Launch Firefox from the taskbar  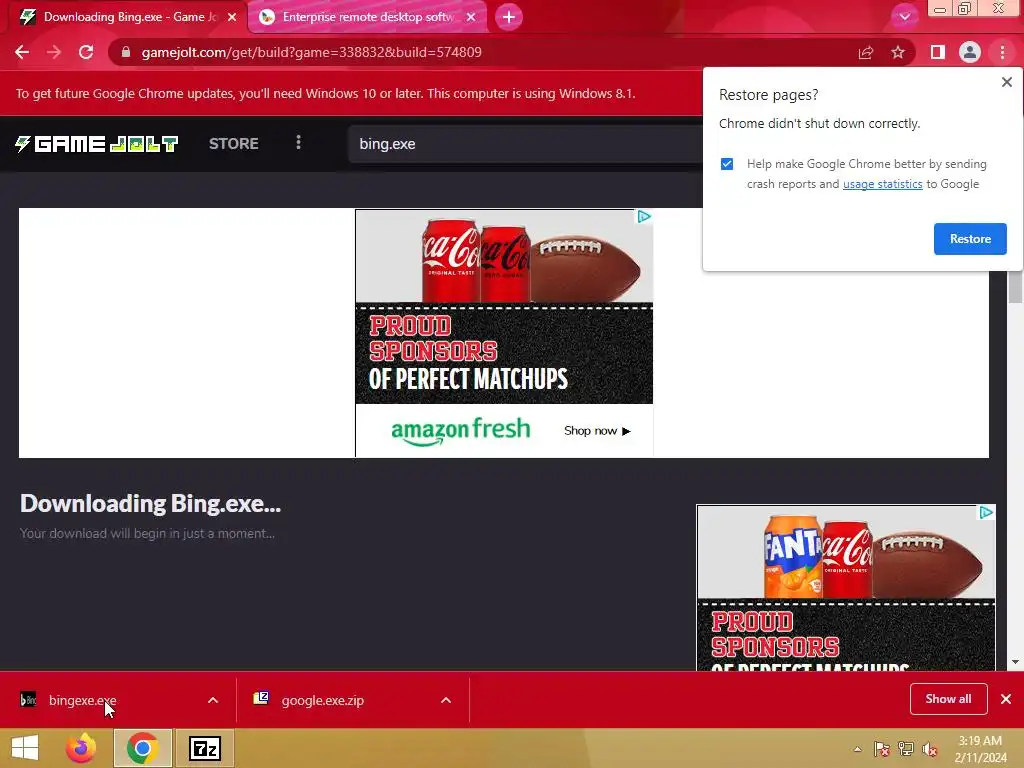[x=81, y=748]
